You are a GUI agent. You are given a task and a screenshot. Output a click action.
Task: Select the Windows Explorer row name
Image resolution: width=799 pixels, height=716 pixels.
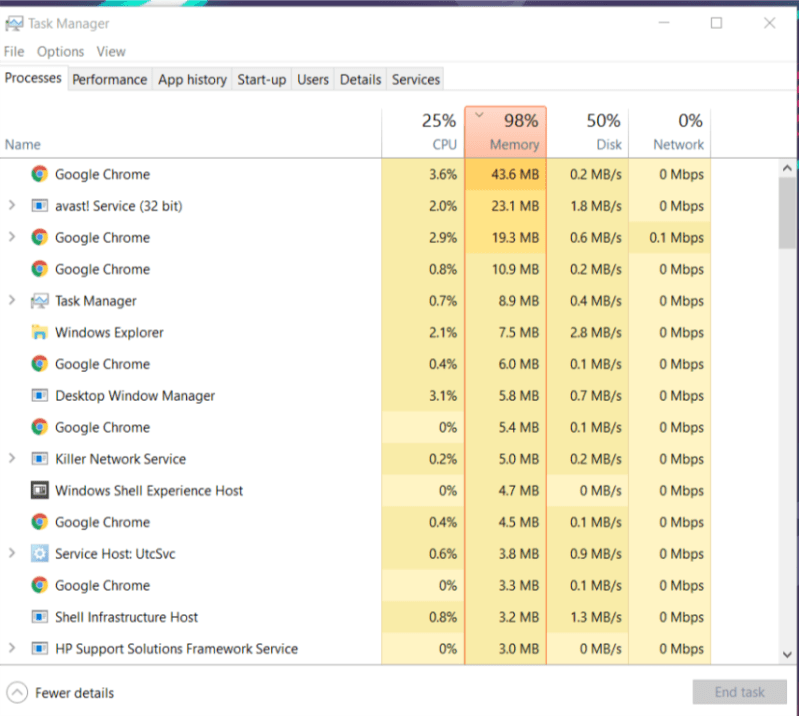point(109,332)
